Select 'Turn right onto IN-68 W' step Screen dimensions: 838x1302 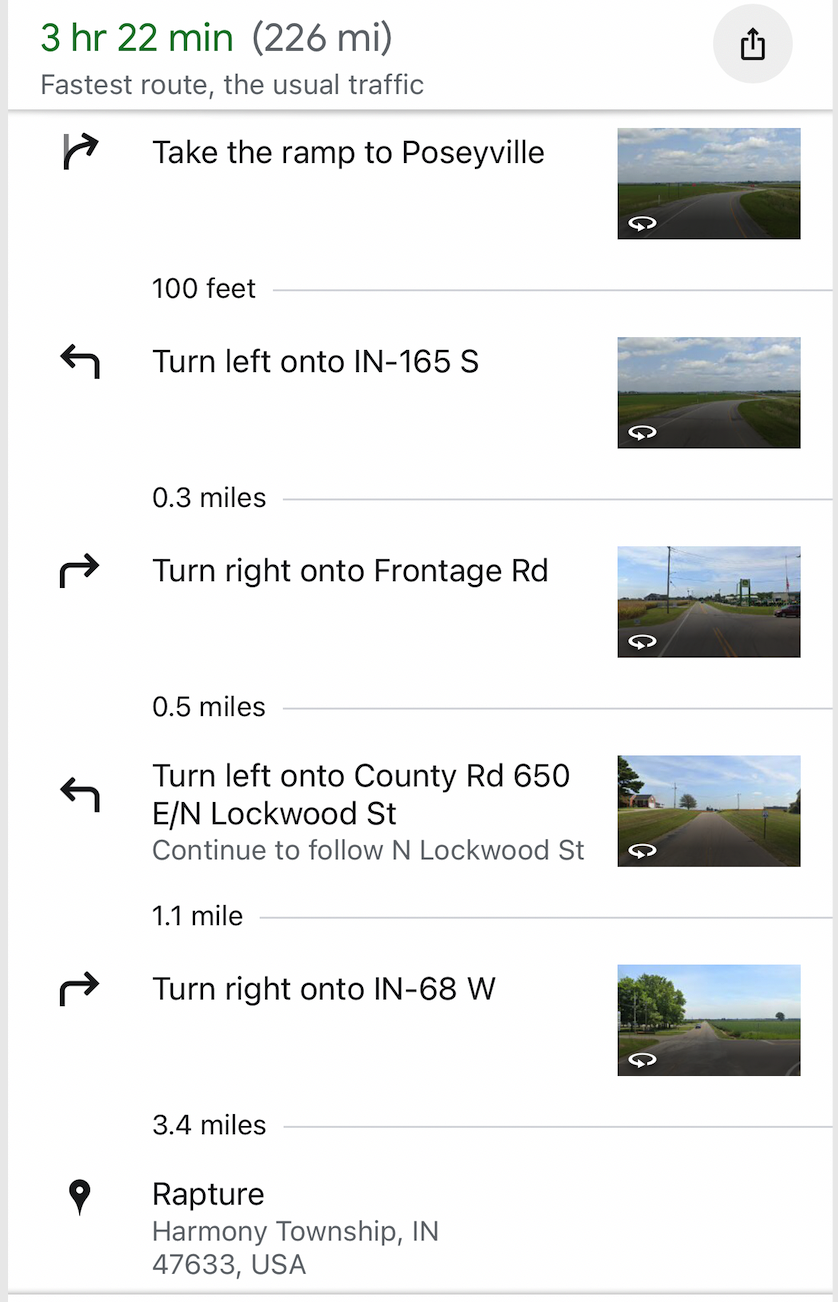[x=324, y=989]
